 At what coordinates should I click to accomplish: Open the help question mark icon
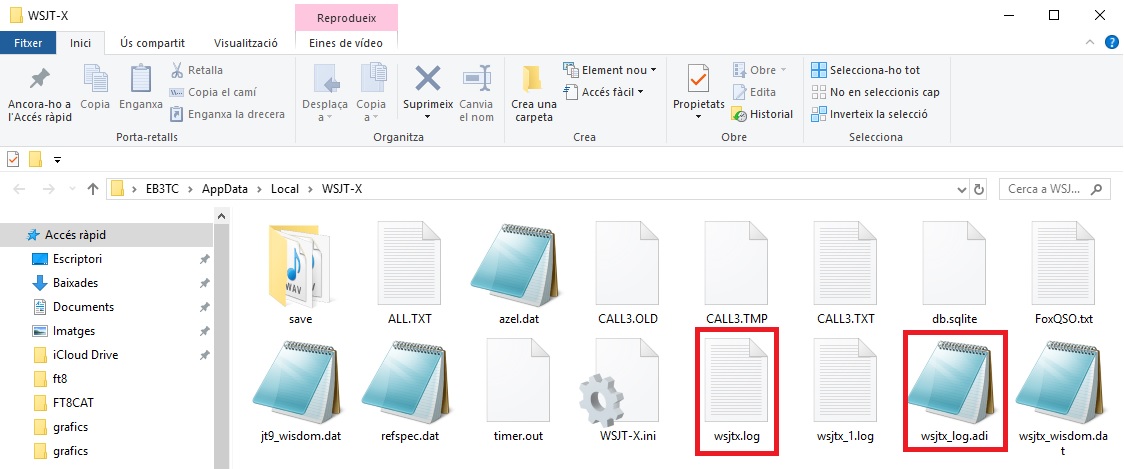coord(1111,43)
